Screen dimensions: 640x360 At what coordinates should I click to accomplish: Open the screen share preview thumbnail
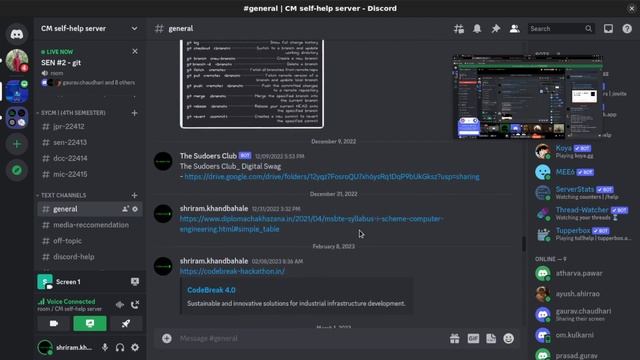pyautogui.click(x=528, y=97)
